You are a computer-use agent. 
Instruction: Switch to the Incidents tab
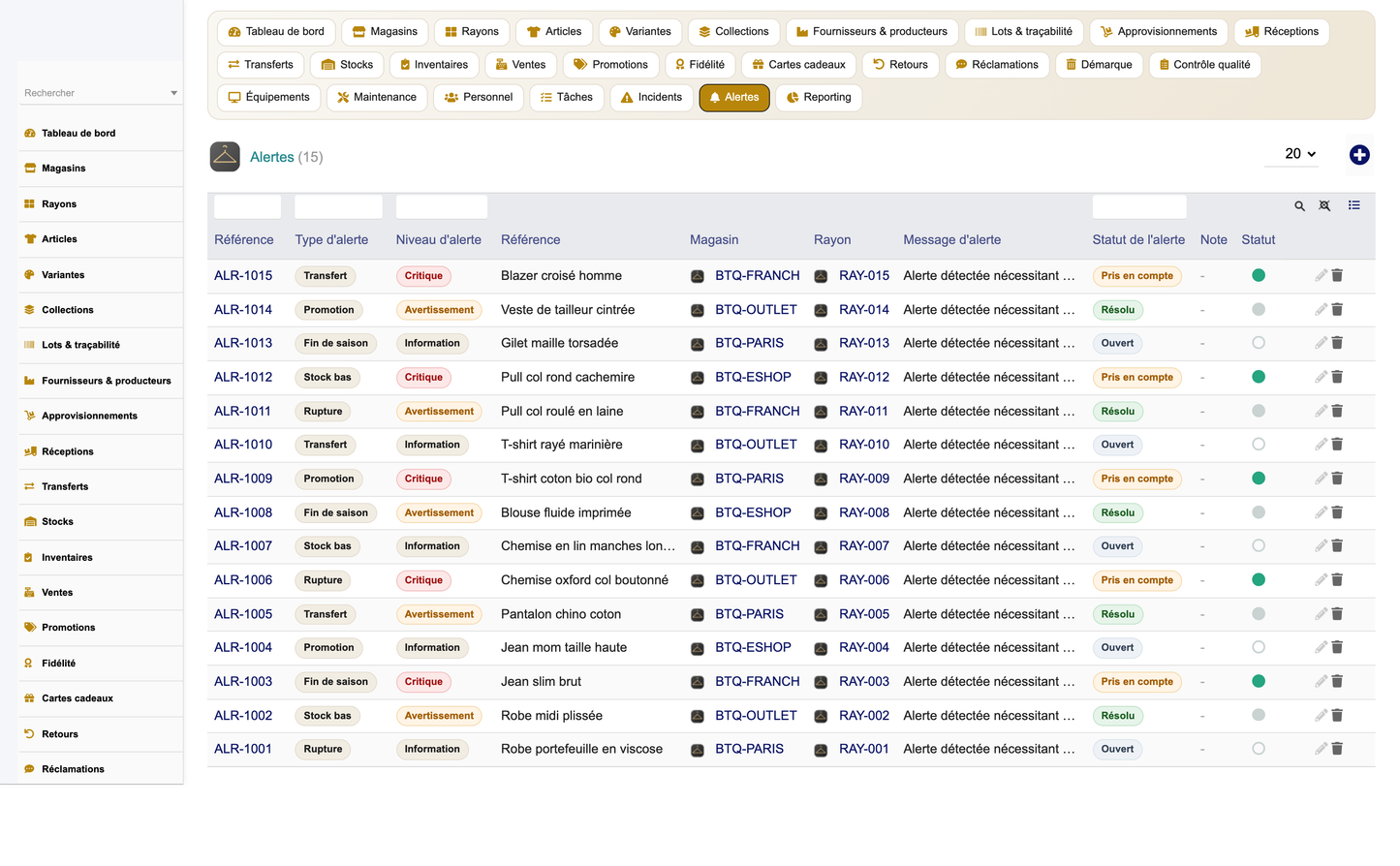click(651, 98)
